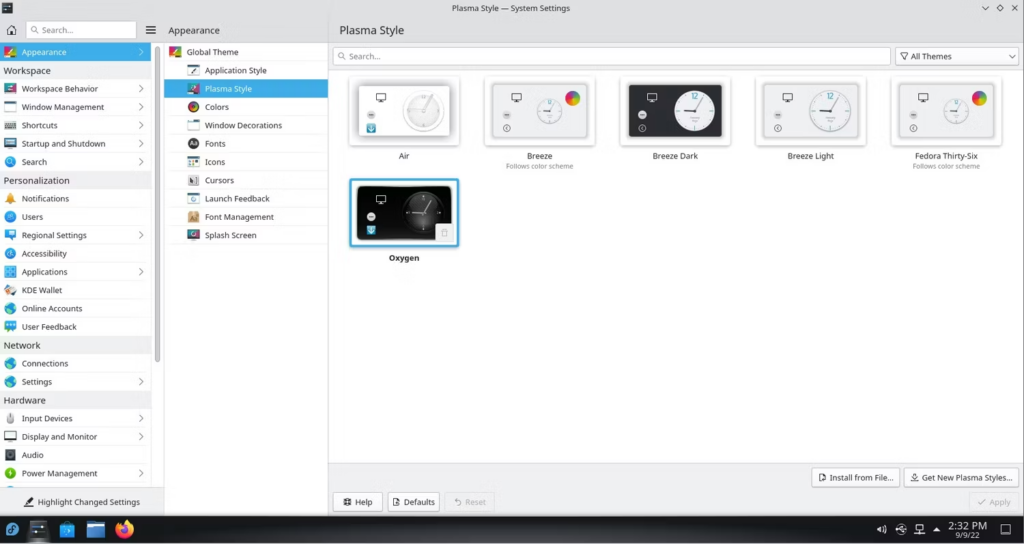
Task: Show hidden system tray icons arrow
Action: click(x=937, y=529)
